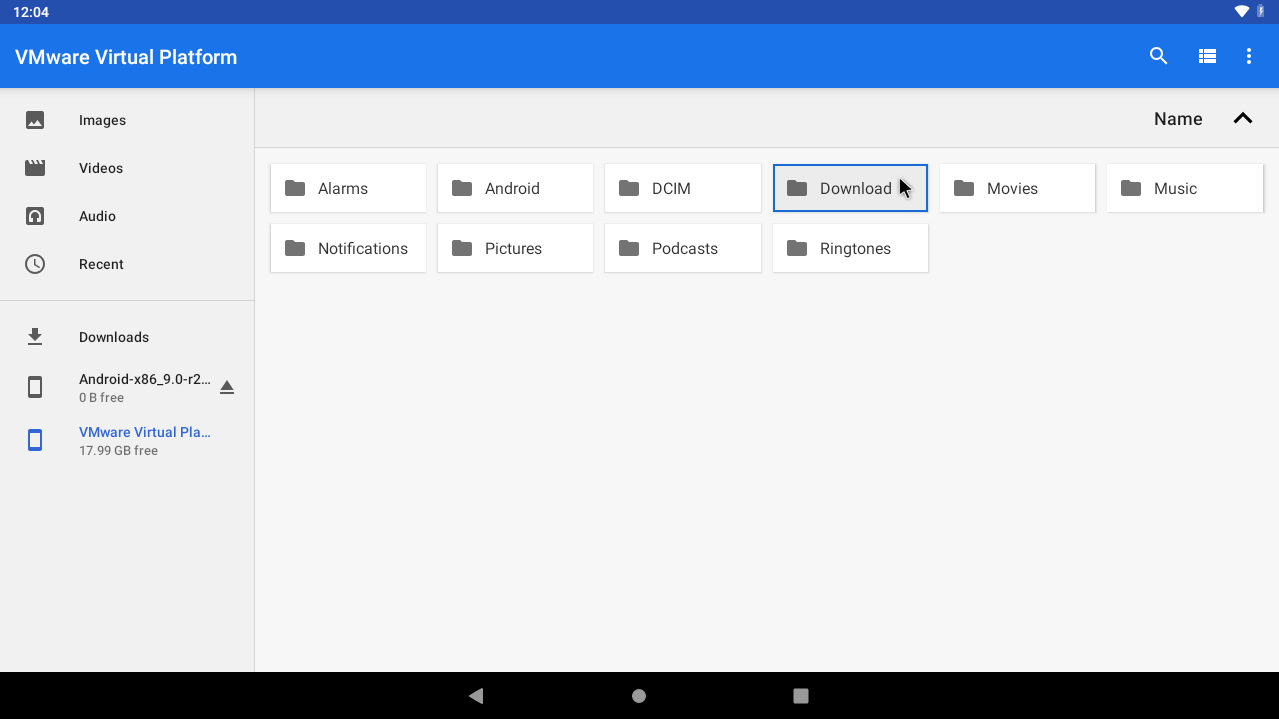Click the 0 B free text
This screenshot has width=1279, height=719.
(101, 398)
